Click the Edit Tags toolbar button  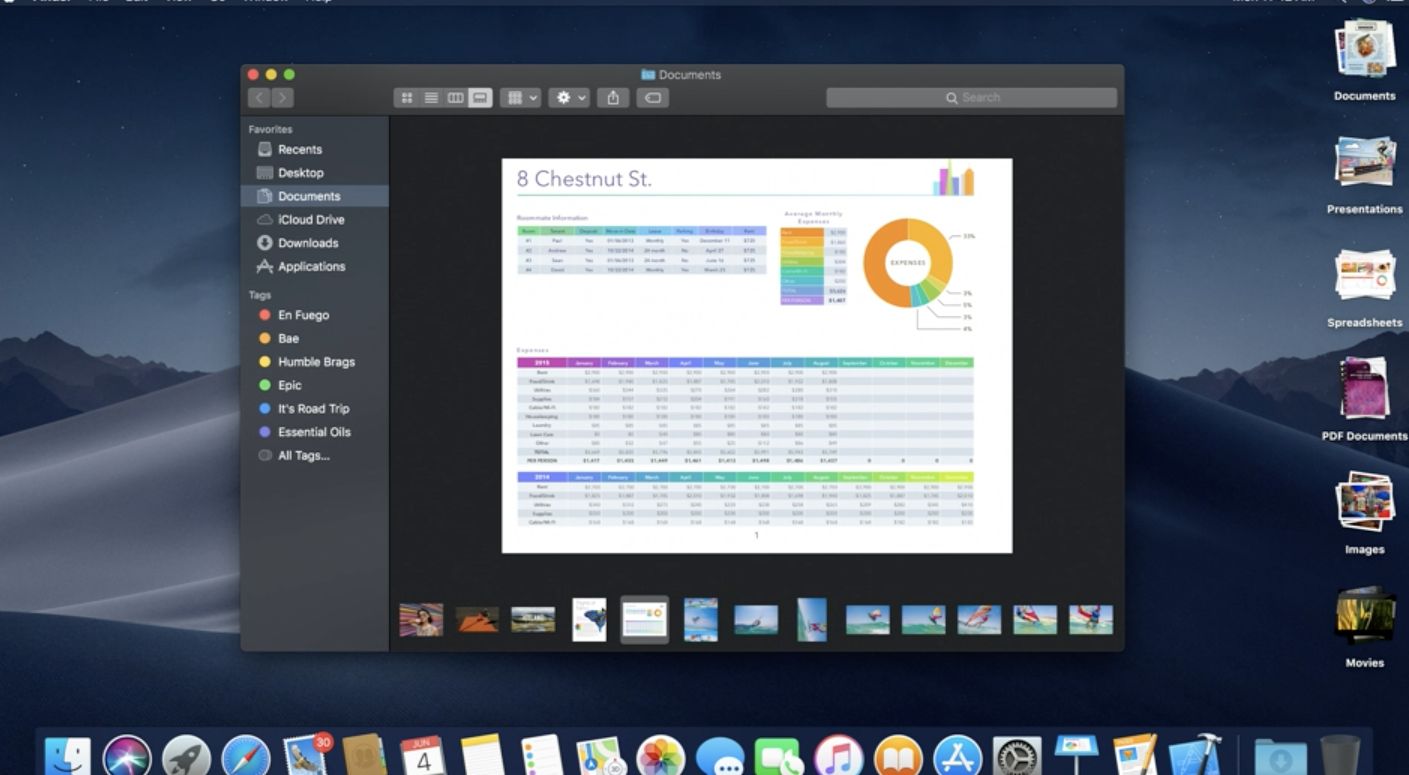click(x=652, y=98)
